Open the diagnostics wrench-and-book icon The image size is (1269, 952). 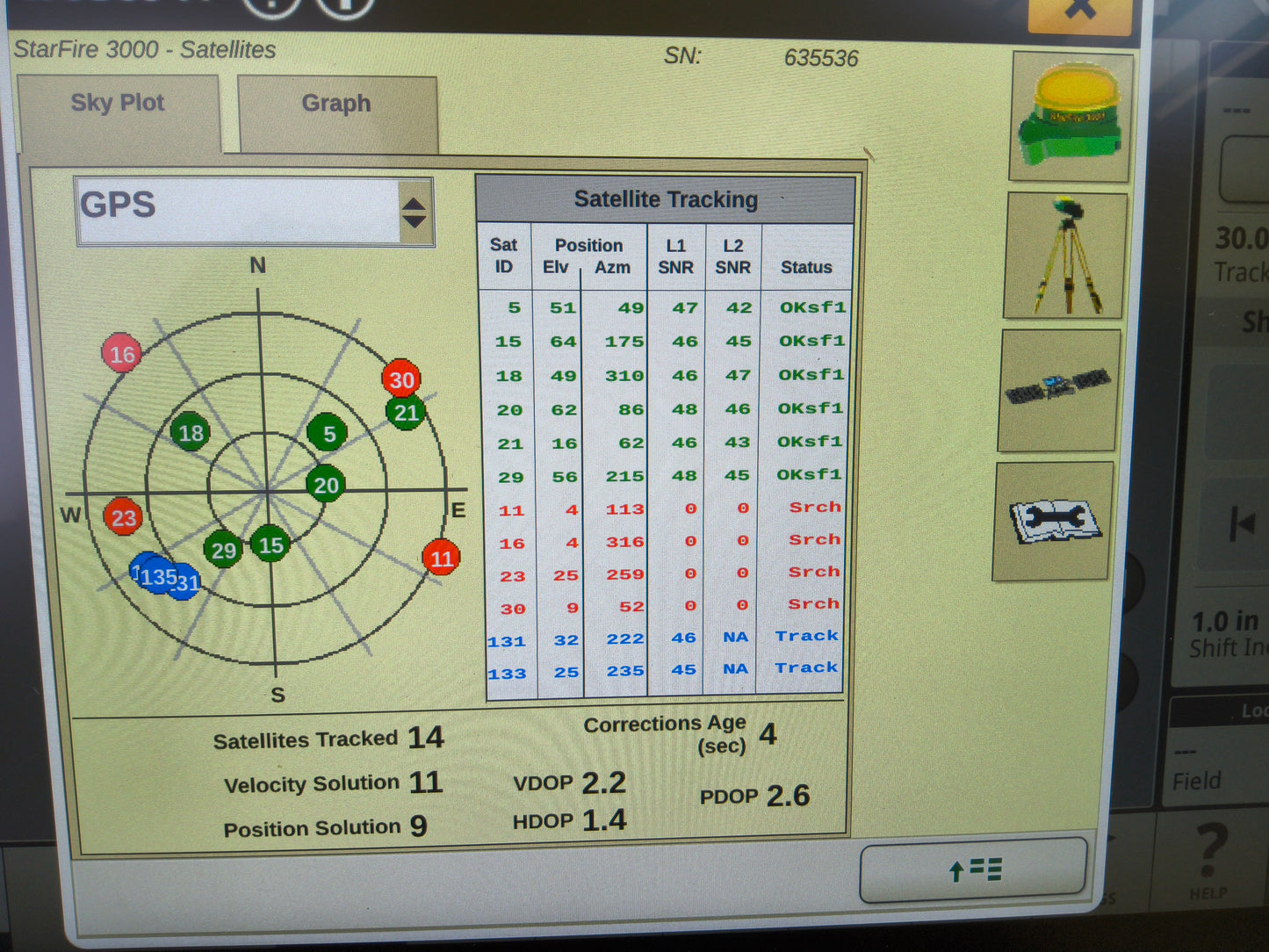[1053, 522]
